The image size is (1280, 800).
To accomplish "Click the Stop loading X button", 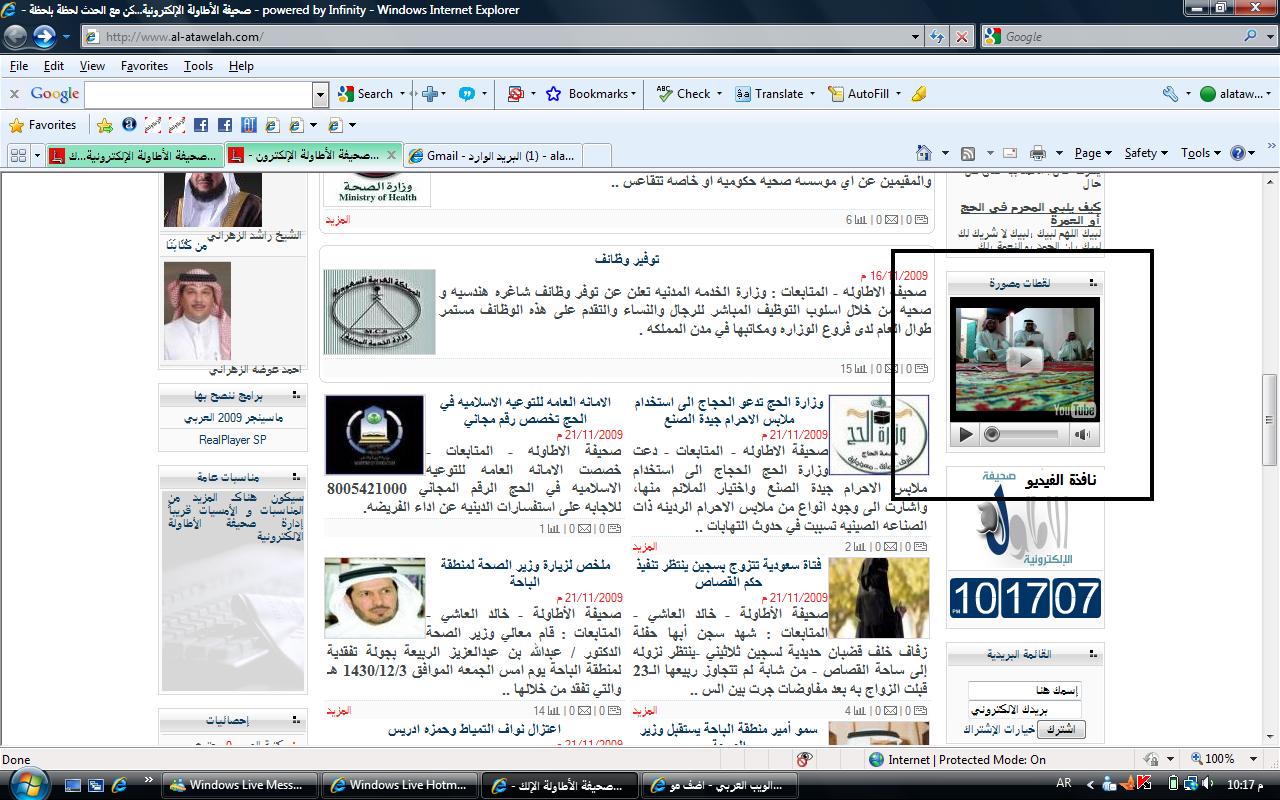I will (961, 37).
